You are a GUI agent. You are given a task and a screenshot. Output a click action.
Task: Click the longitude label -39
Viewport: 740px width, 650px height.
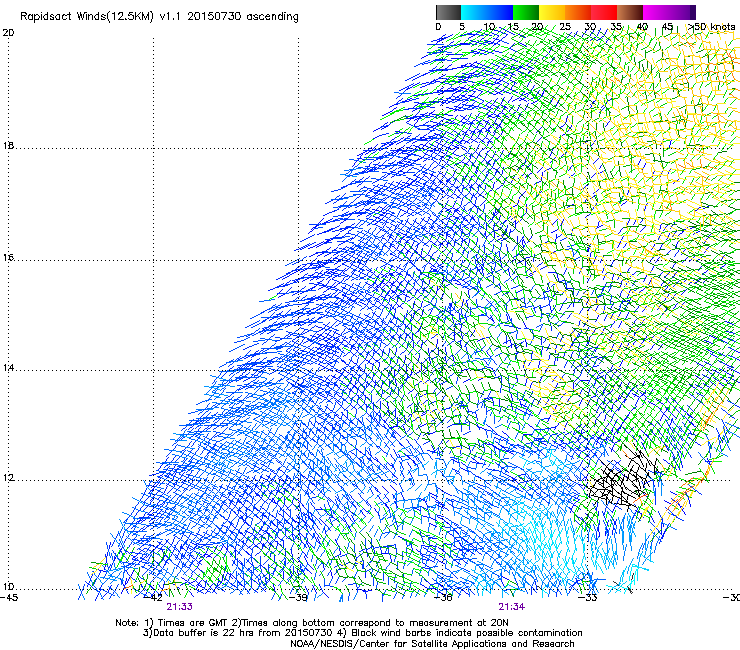[x=298, y=598]
